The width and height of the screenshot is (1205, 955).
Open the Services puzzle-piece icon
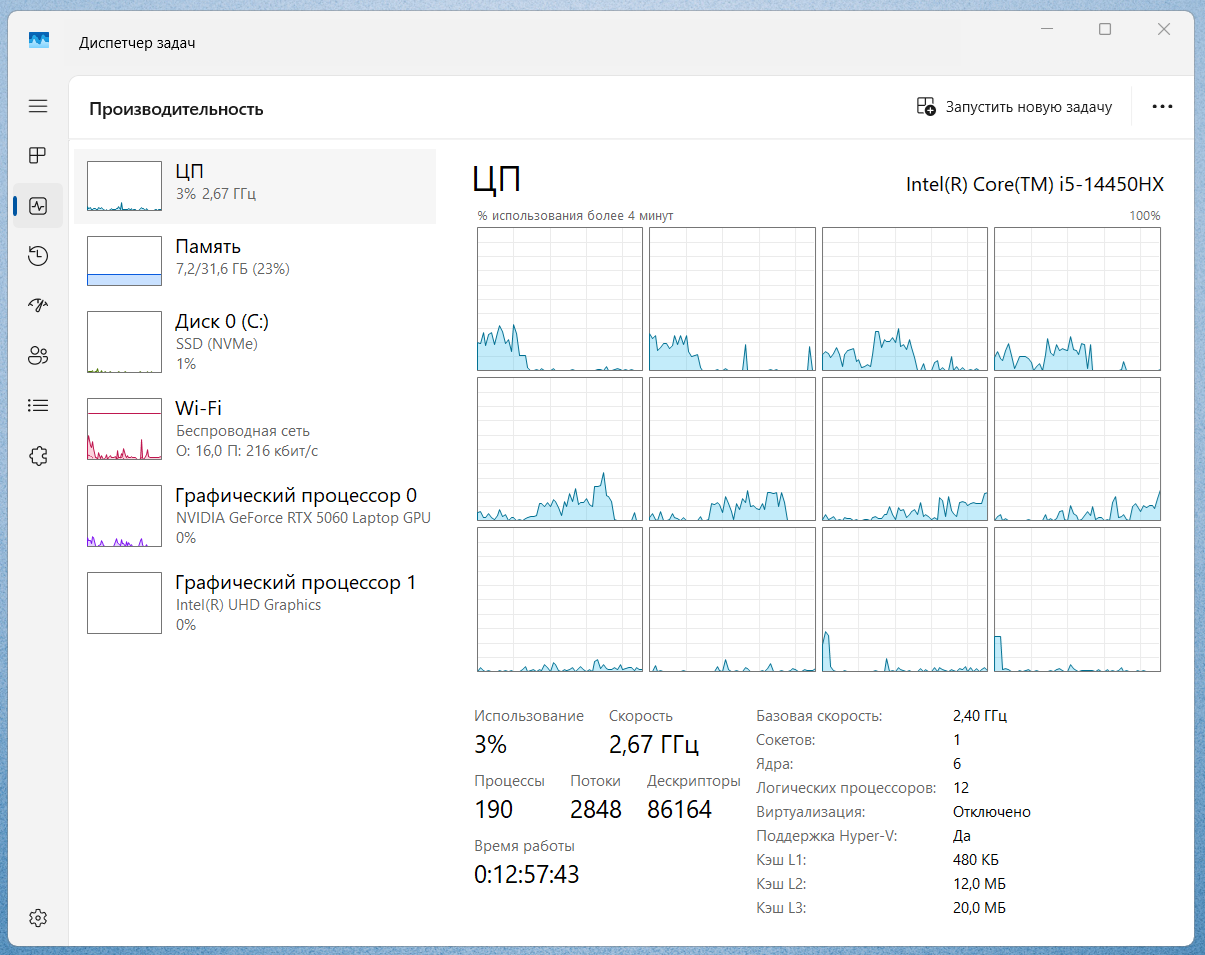38,455
